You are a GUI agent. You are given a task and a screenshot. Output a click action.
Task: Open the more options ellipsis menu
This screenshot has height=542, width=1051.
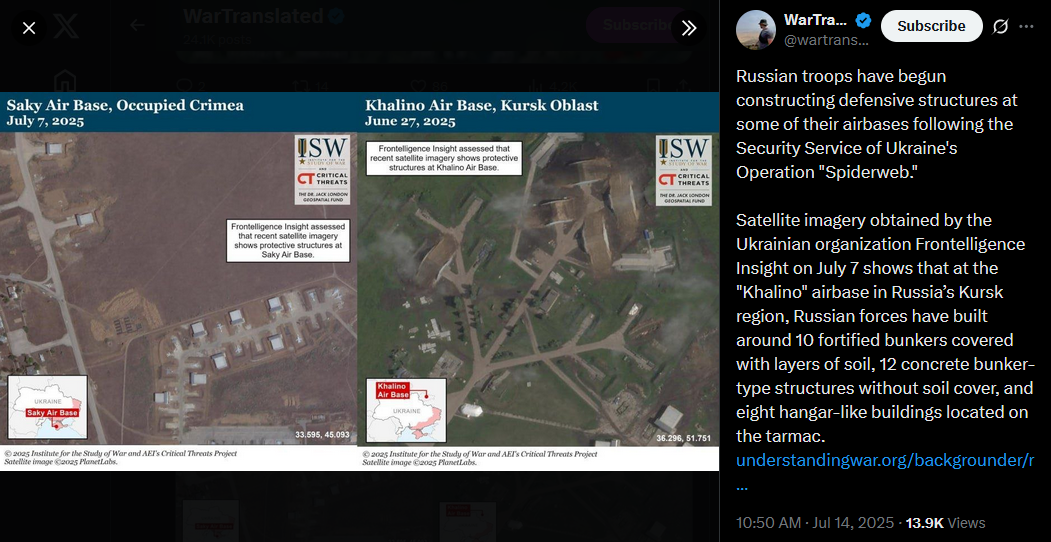click(1026, 26)
